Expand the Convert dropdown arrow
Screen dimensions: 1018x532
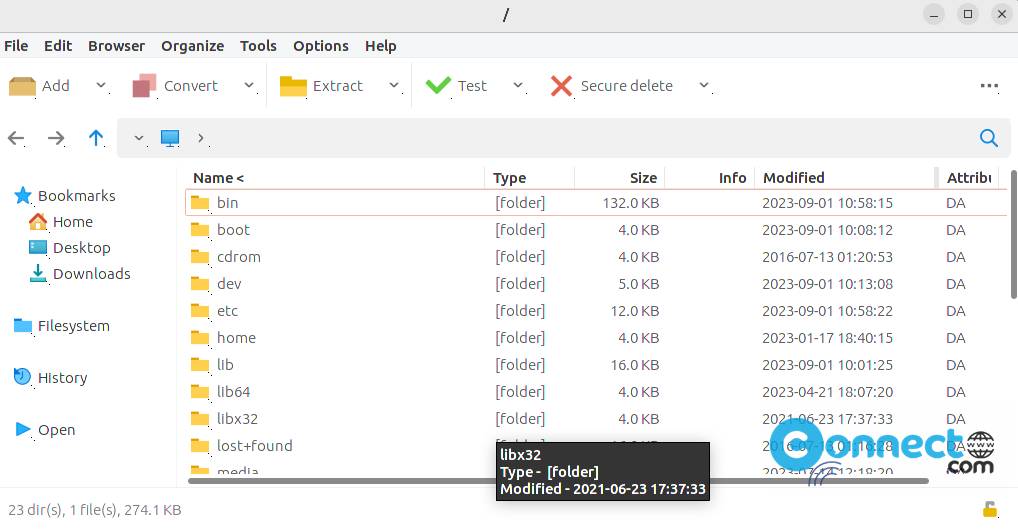pyautogui.click(x=249, y=85)
